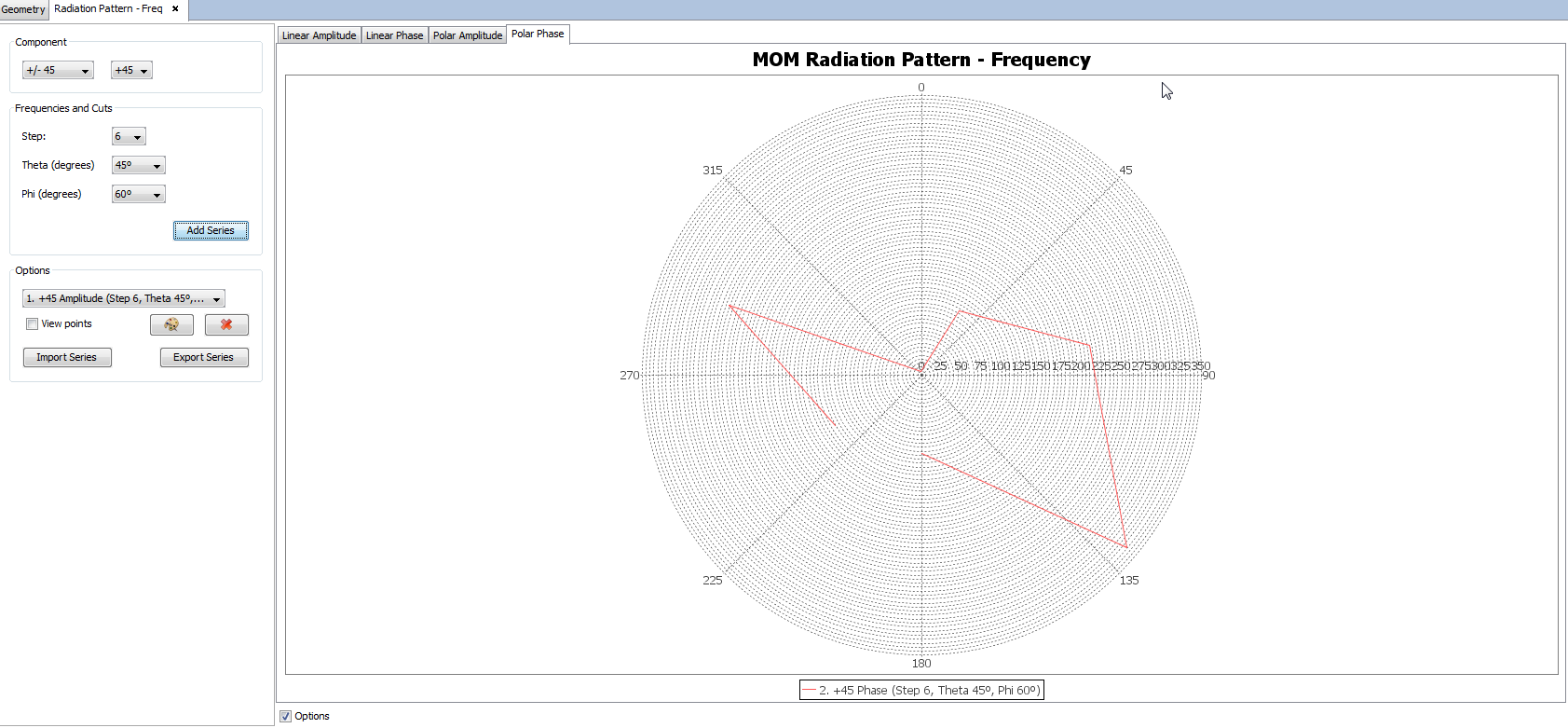Viewport: 1568px width, 728px height.
Task: Enable the View points checkbox
Action: [x=33, y=324]
